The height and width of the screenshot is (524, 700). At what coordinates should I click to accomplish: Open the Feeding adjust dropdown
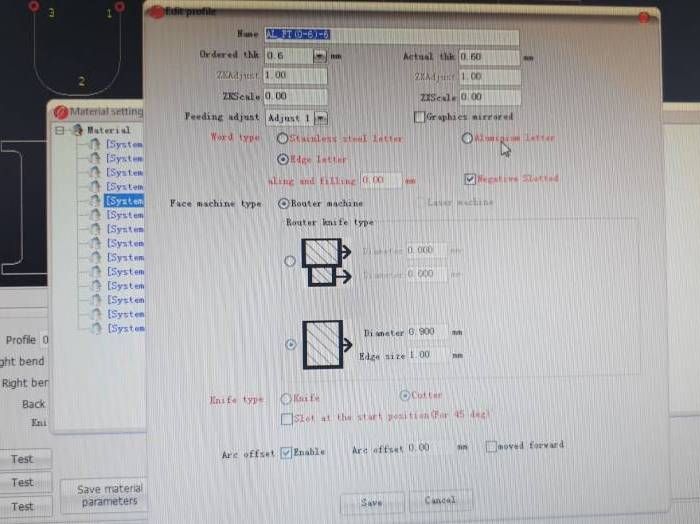point(321,118)
